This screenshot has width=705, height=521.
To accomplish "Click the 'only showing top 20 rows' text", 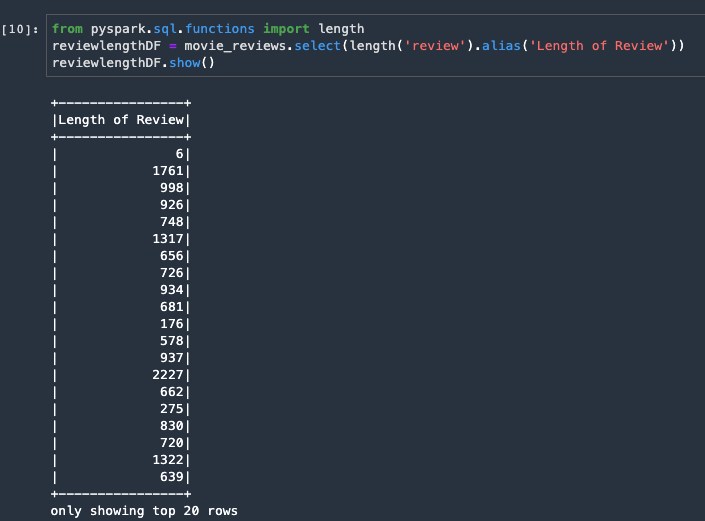I will [x=144, y=511].
